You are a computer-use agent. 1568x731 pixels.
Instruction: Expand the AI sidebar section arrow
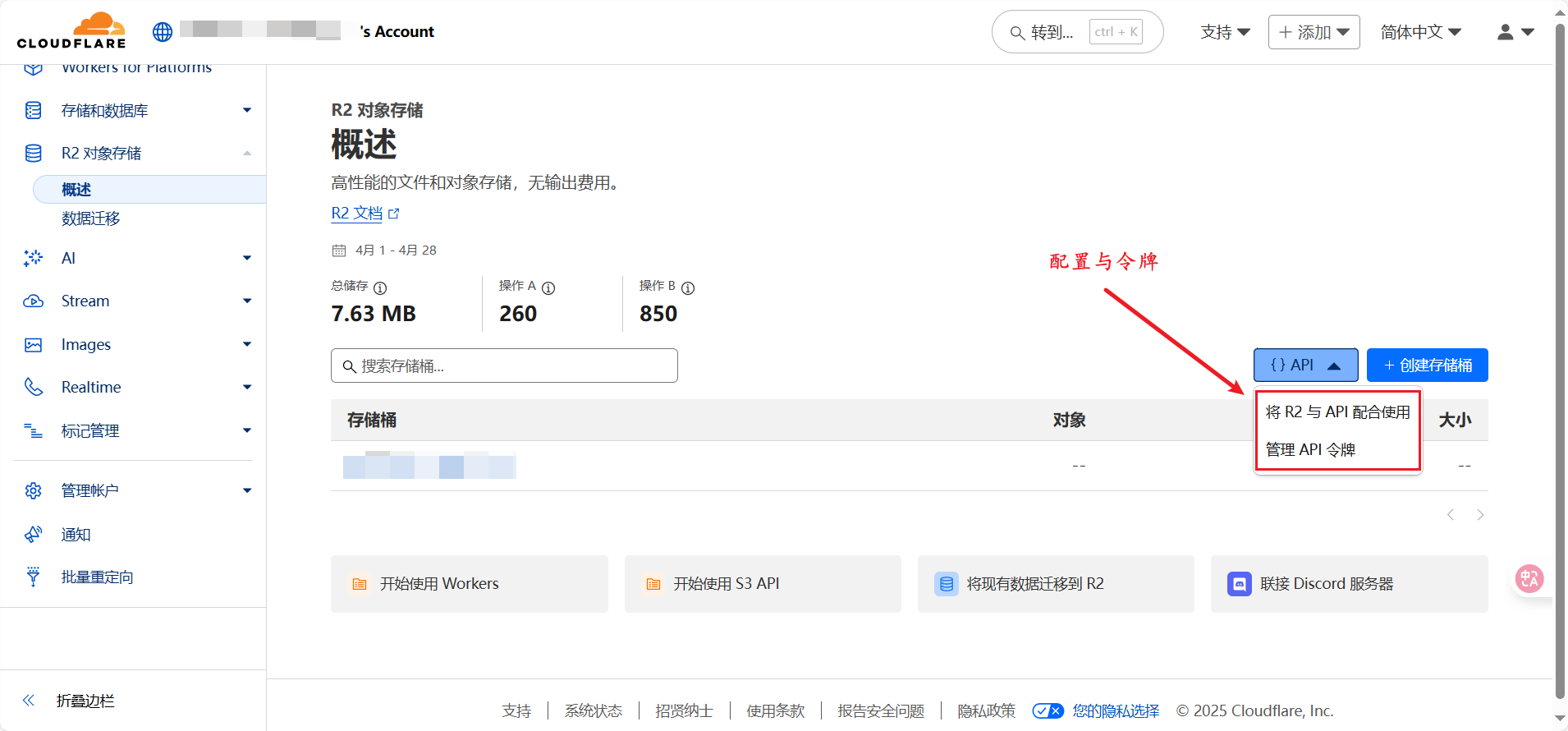click(247, 258)
